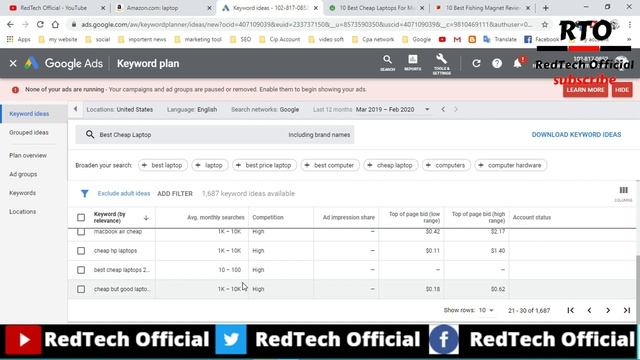
Task: Open the video soft bookmarks folder
Action: pos(326,40)
